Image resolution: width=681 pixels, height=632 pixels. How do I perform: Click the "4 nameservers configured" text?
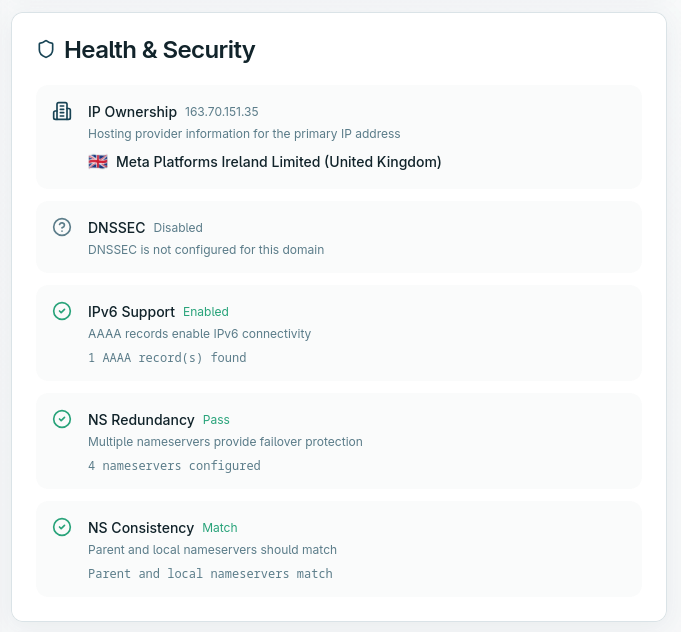174,465
